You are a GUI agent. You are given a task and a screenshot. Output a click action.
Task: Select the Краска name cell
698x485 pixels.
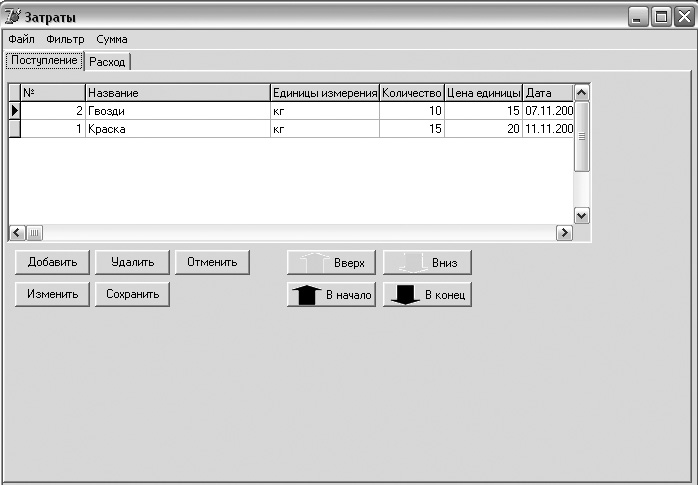point(178,129)
